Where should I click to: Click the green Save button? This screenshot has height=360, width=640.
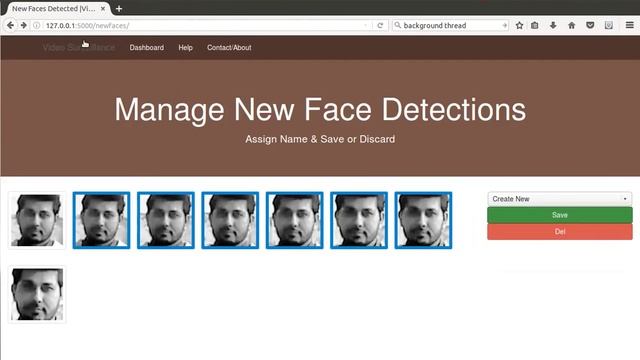coord(560,215)
